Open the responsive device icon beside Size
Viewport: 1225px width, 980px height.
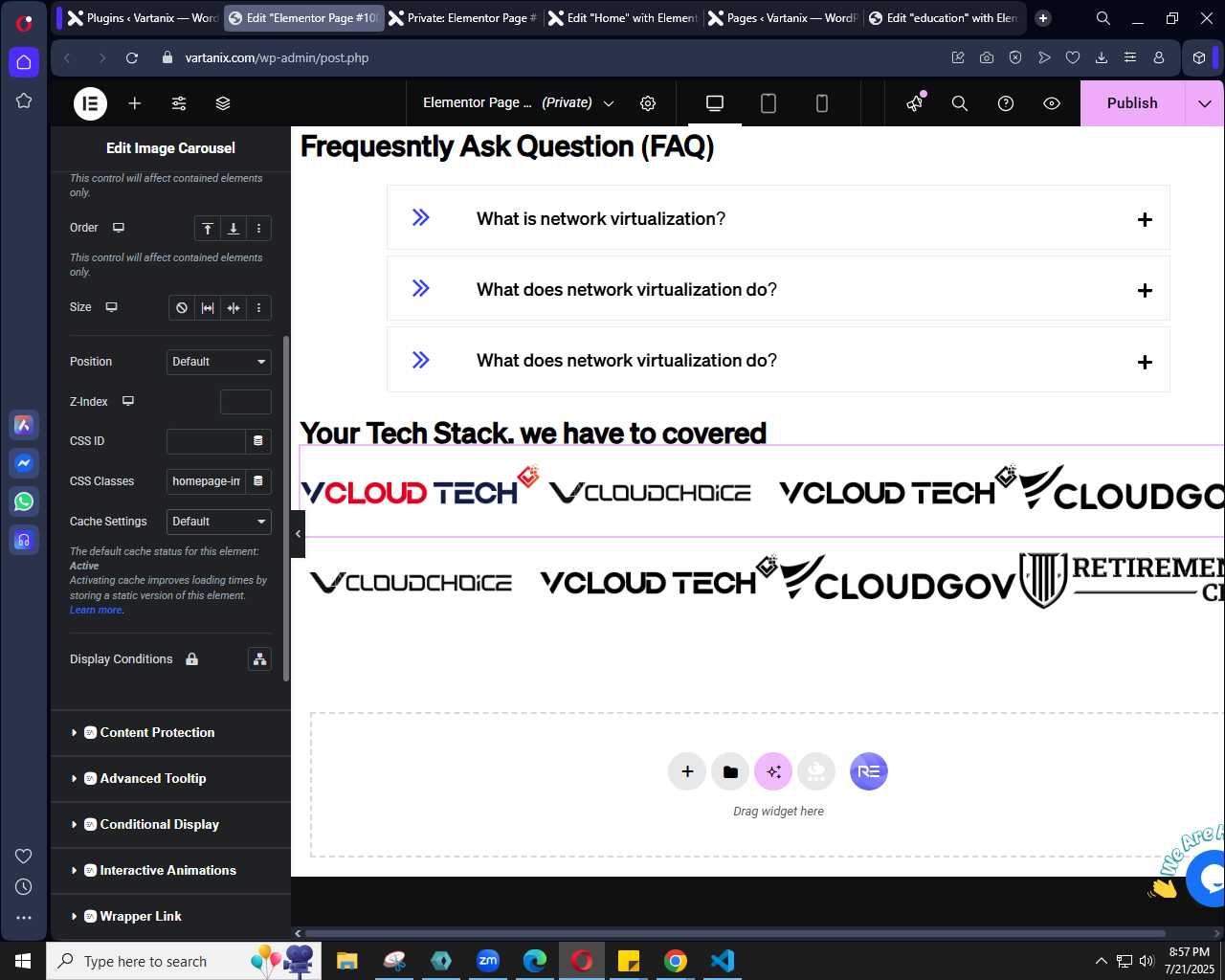coord(111,307)
